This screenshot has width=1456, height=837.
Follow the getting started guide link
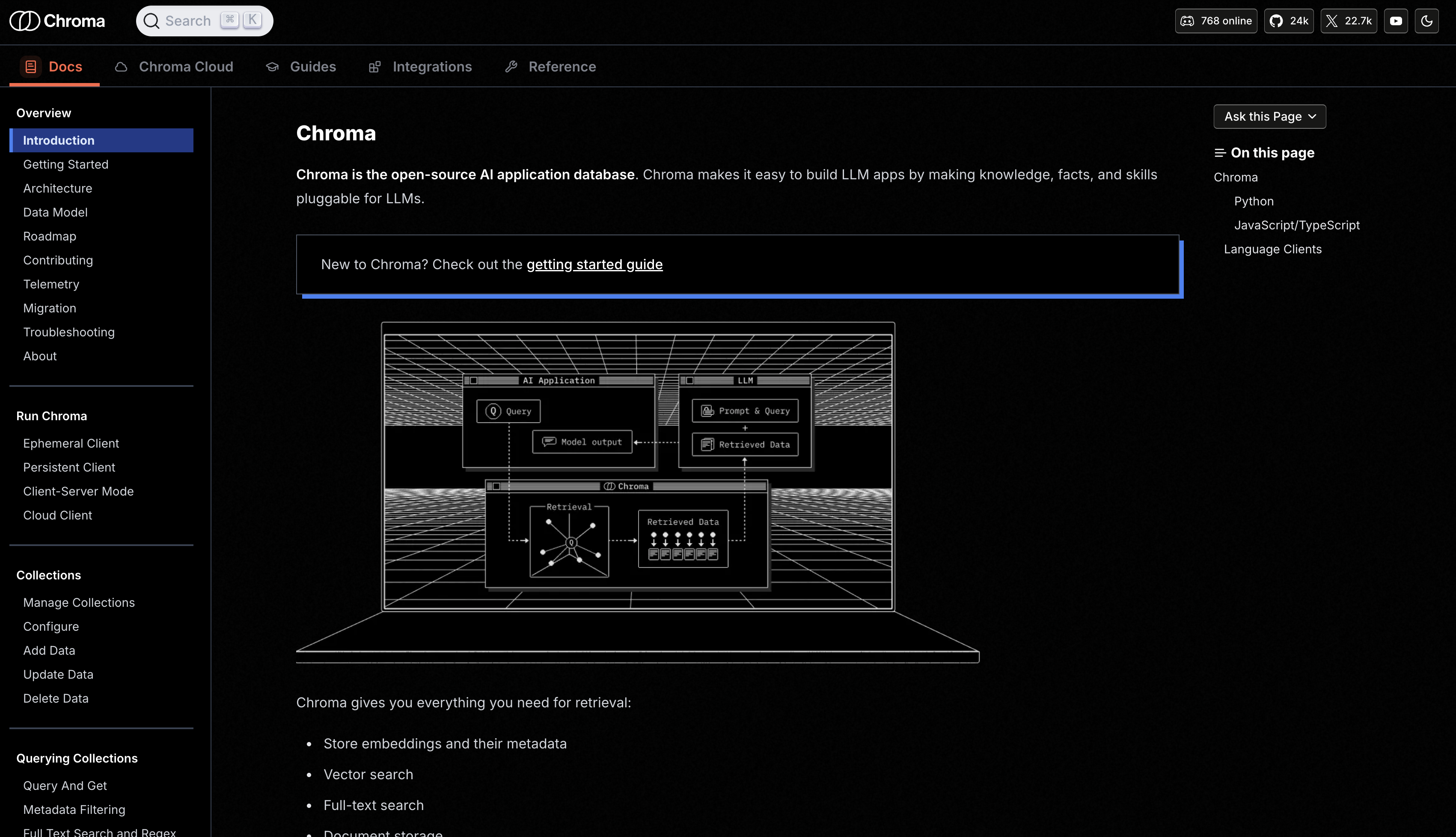point(594,264)
